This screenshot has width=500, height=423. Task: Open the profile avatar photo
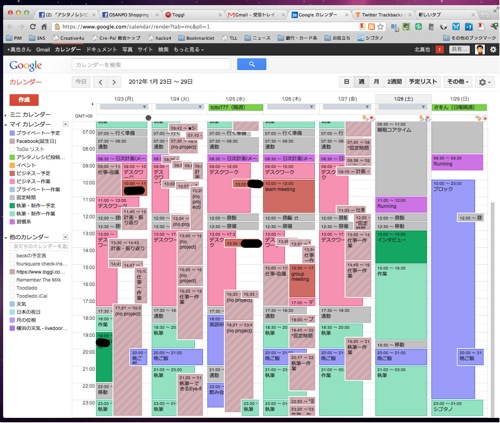click(479, 50)
